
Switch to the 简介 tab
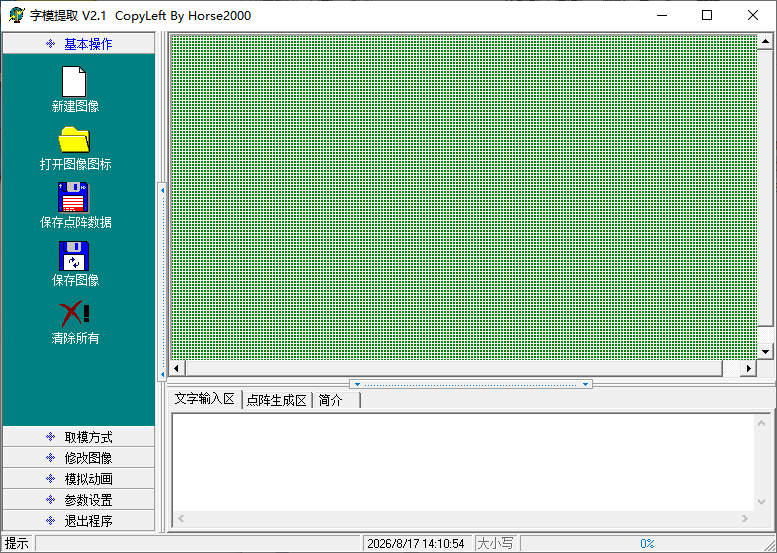coord(335,400)
